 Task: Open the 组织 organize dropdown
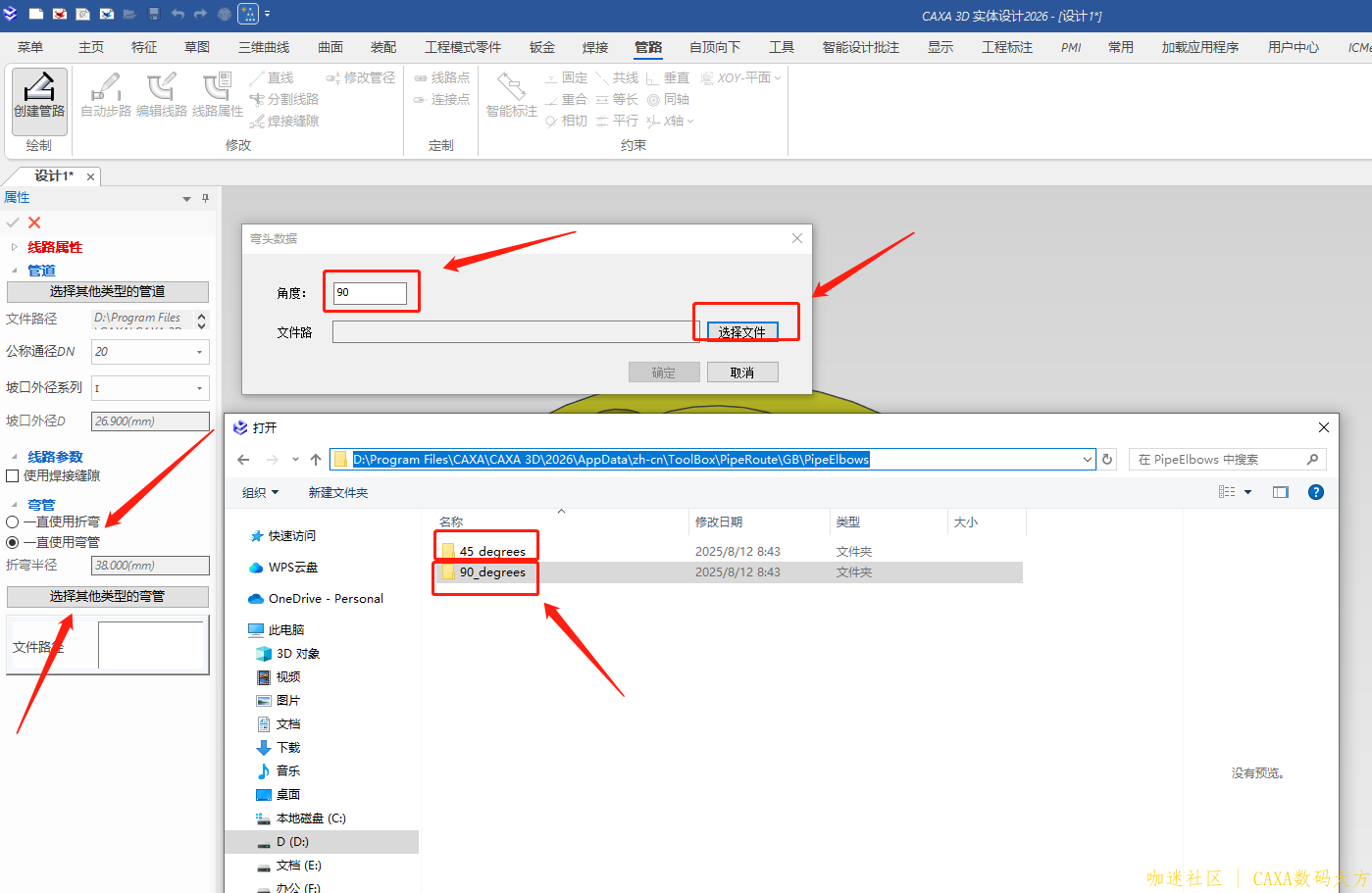[x=261, y=492]
